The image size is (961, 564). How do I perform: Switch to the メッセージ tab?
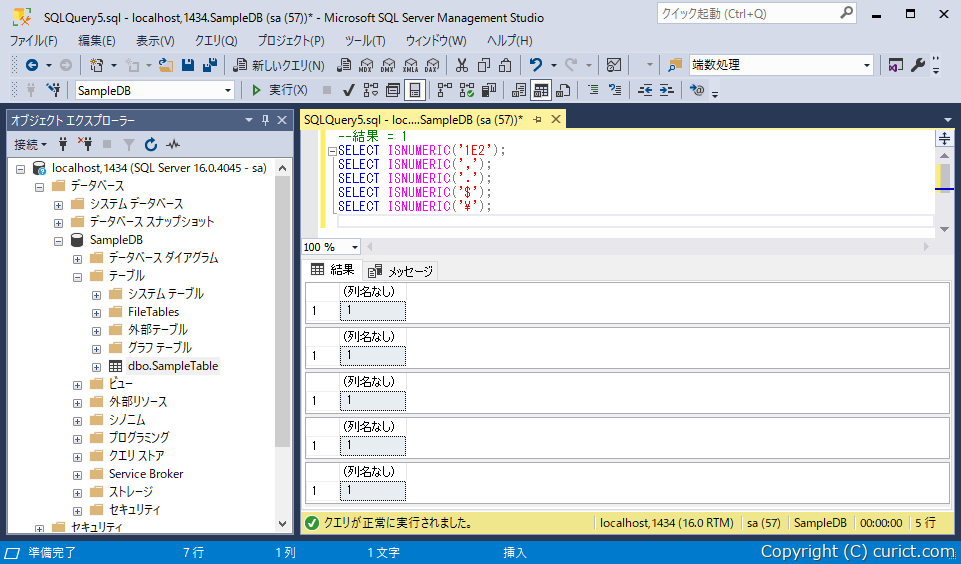pyautogui.click(x=401, y=271)
